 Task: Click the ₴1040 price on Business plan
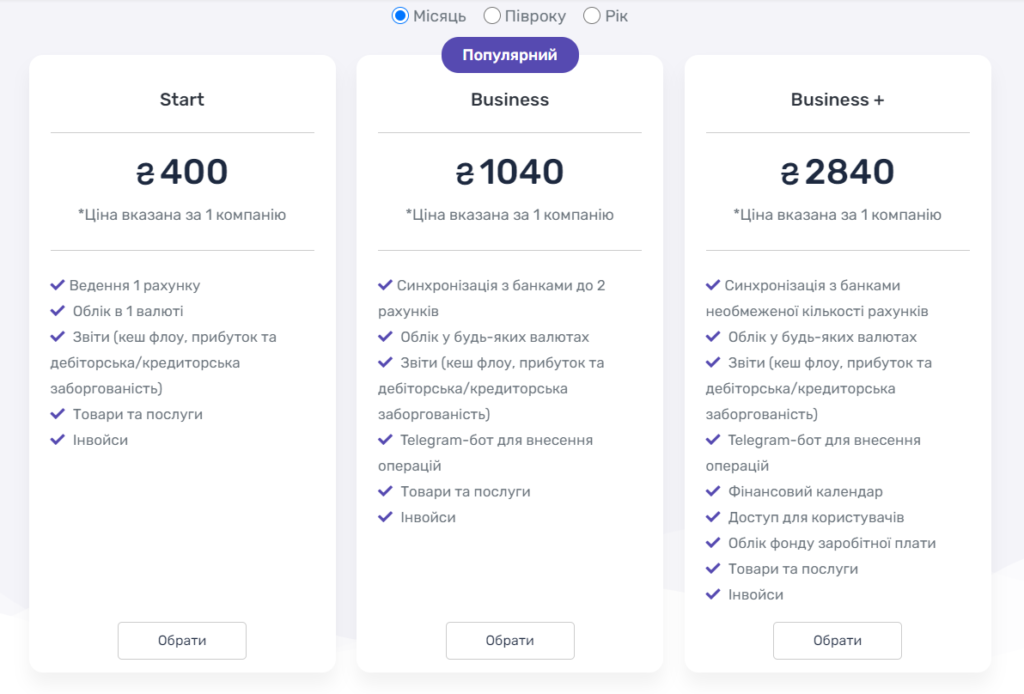(510, 173)
